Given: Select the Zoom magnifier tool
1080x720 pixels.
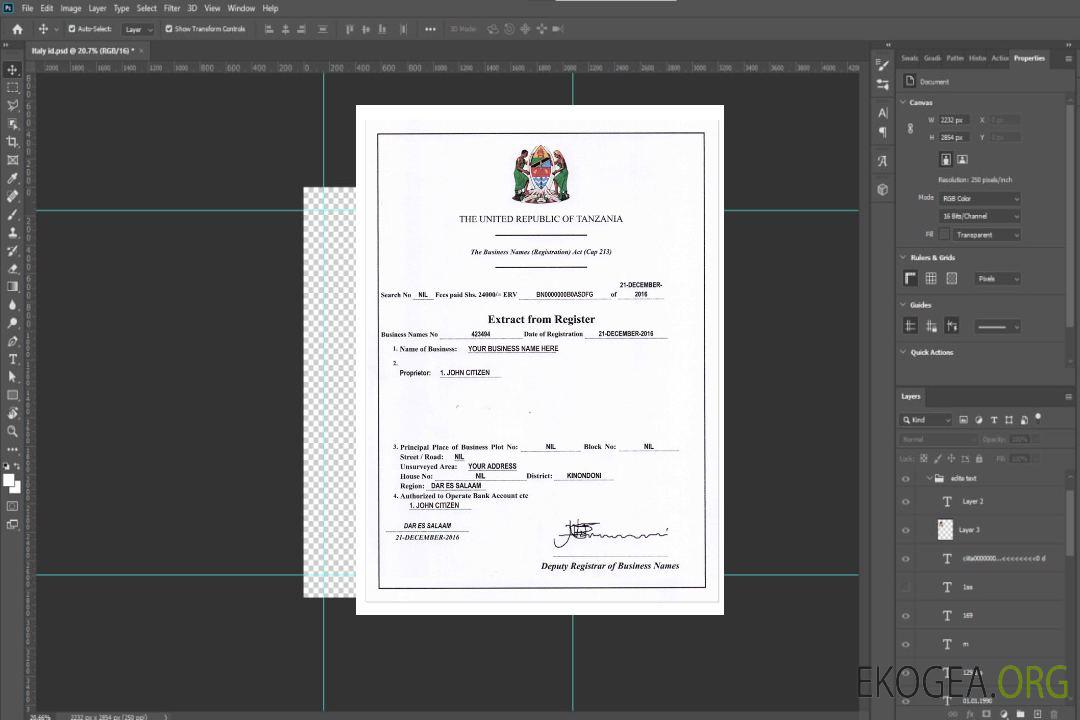Looking at the screenshot, I should [x=12, y=431].
